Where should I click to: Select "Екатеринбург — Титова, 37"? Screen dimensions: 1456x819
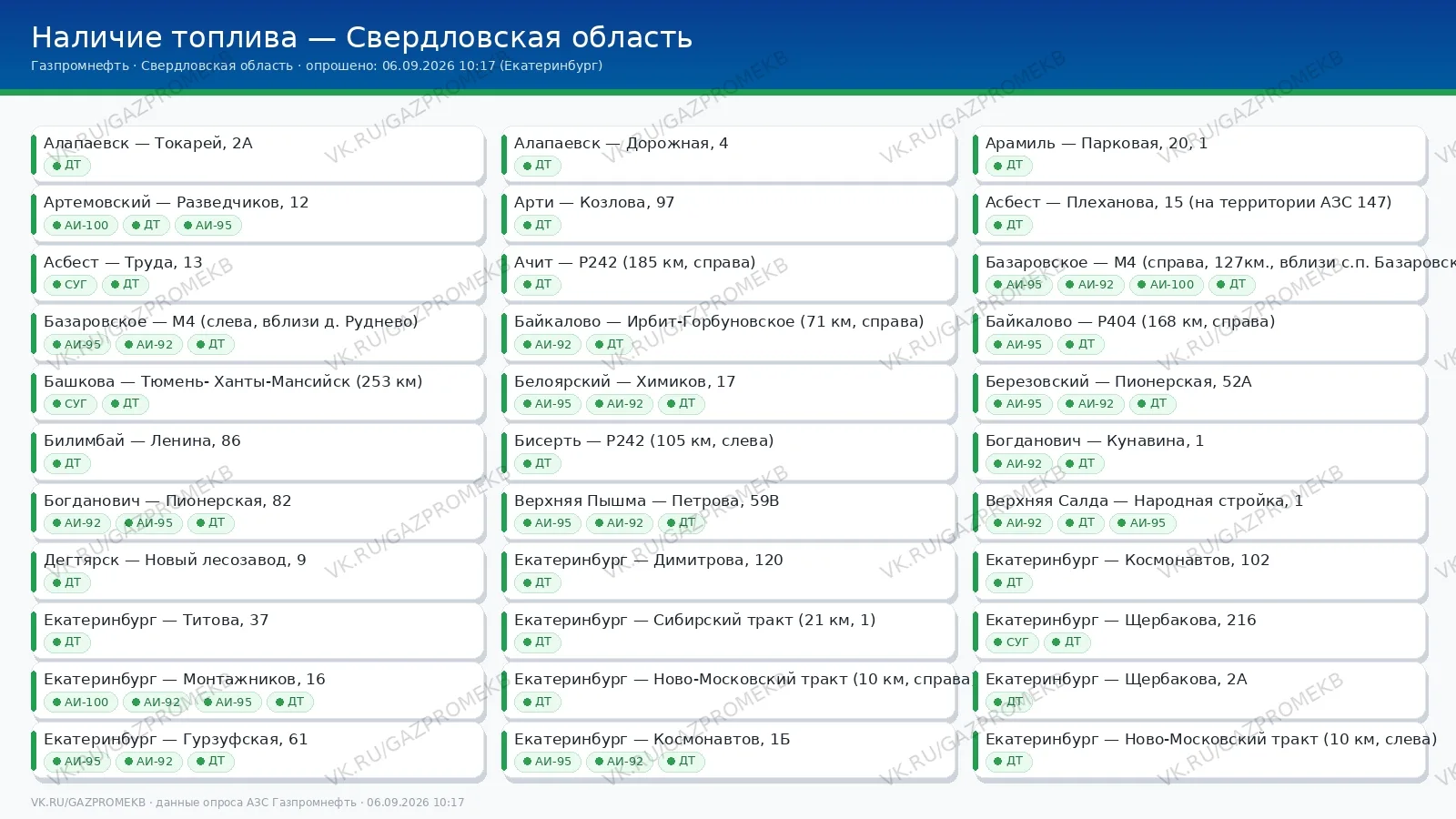coord(258,632)
